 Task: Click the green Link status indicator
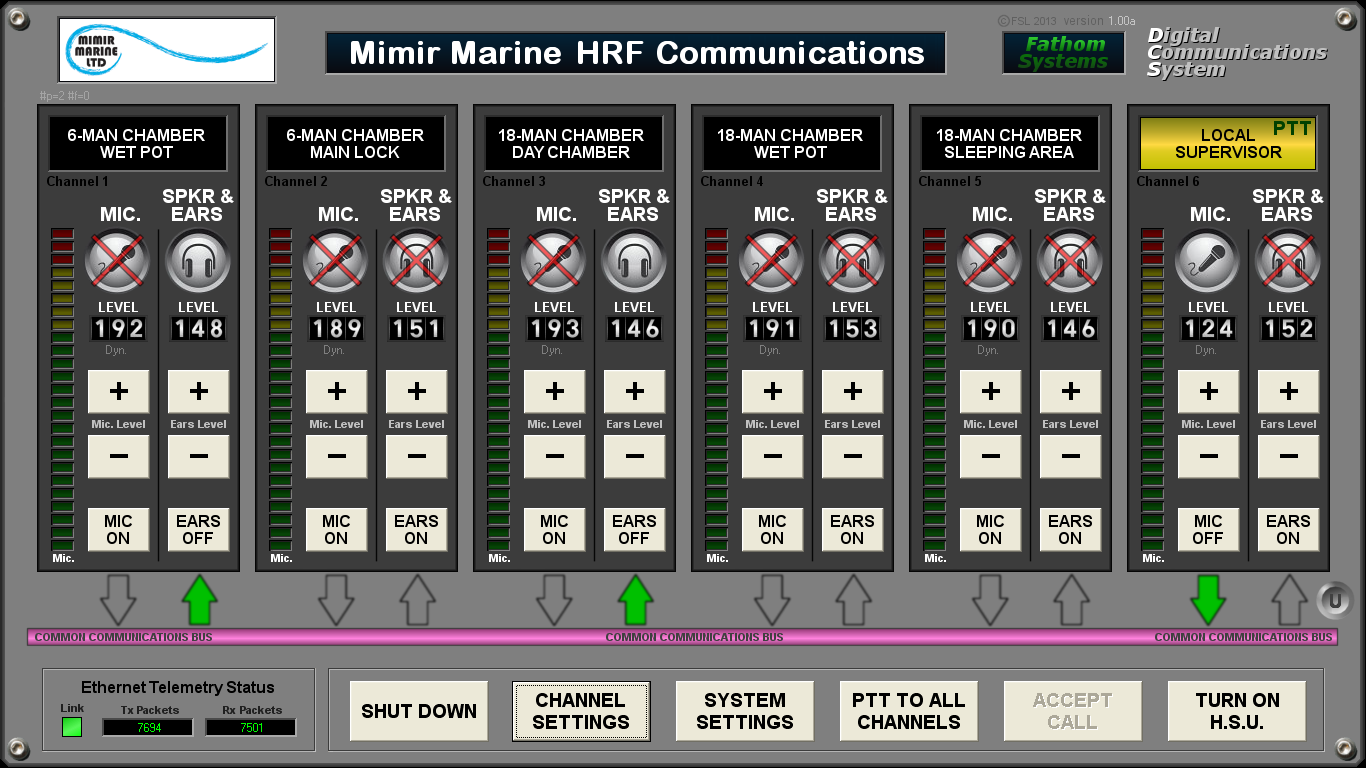[72, 727]
